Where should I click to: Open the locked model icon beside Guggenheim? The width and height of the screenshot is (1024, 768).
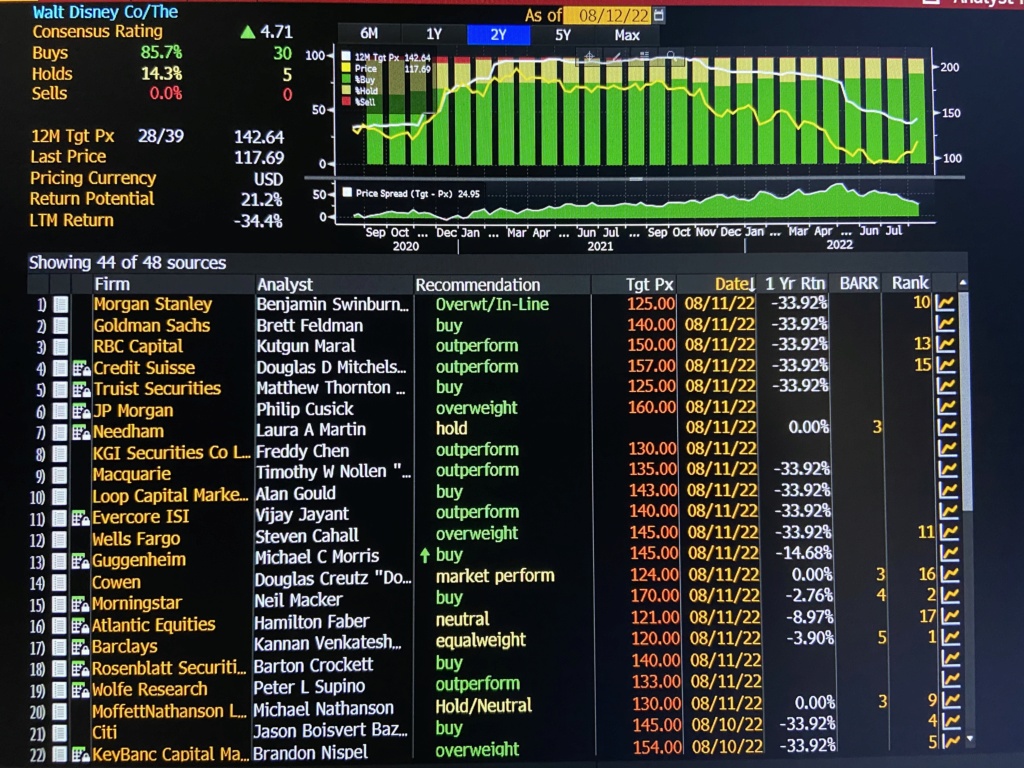[80, 561]
